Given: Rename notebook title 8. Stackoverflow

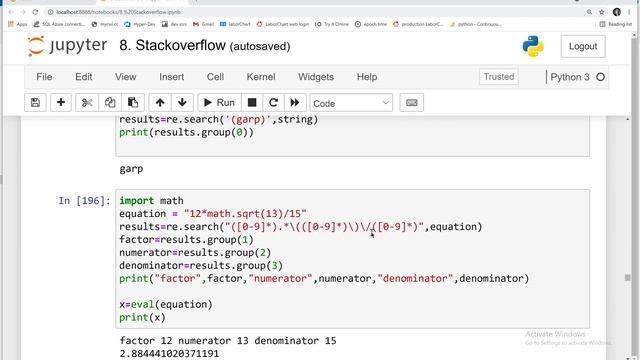Looking at the screenshot, I should click(172, 45).
